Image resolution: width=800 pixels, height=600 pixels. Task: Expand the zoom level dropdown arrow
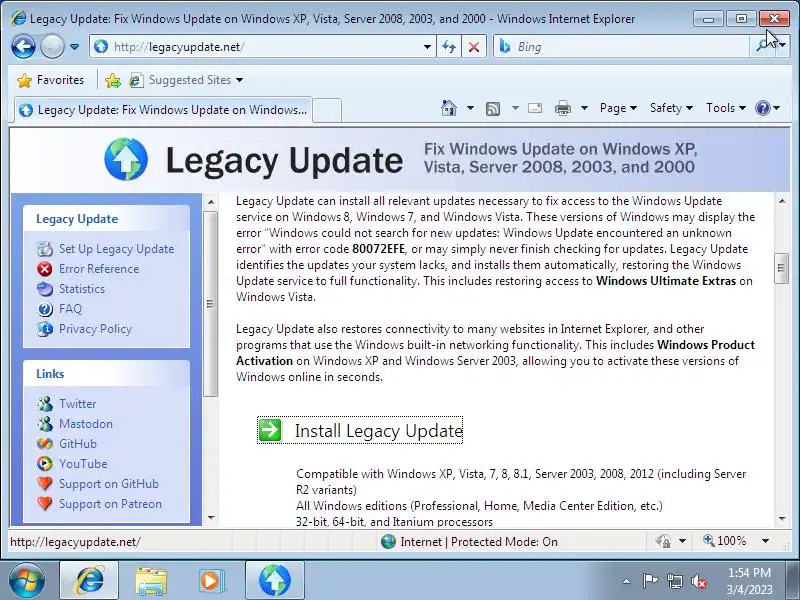coord(765,541)
